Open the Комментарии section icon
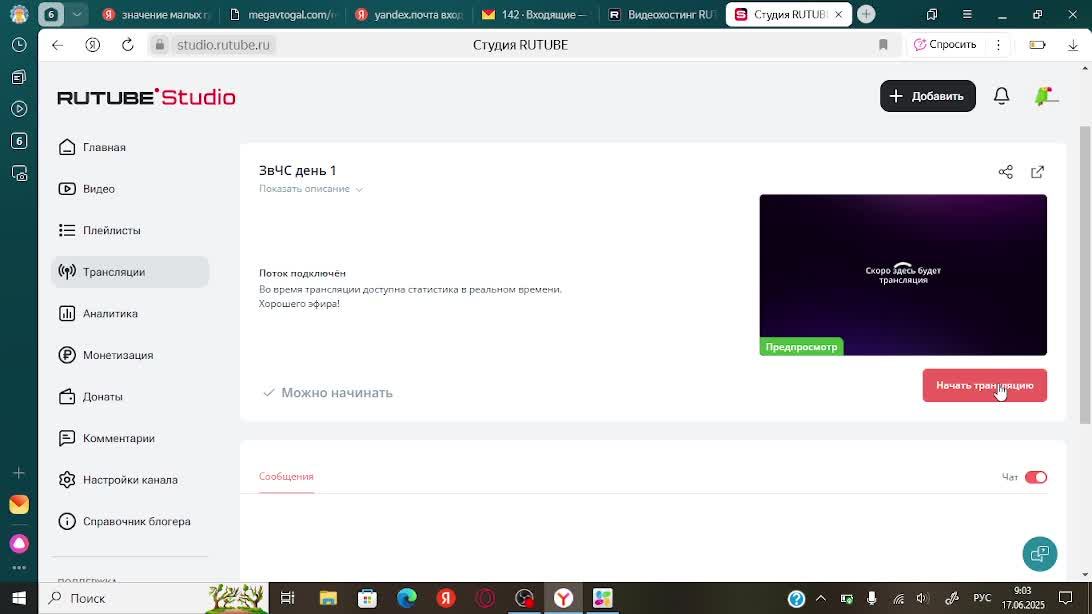1092x614 pixels. coord(67,439)
